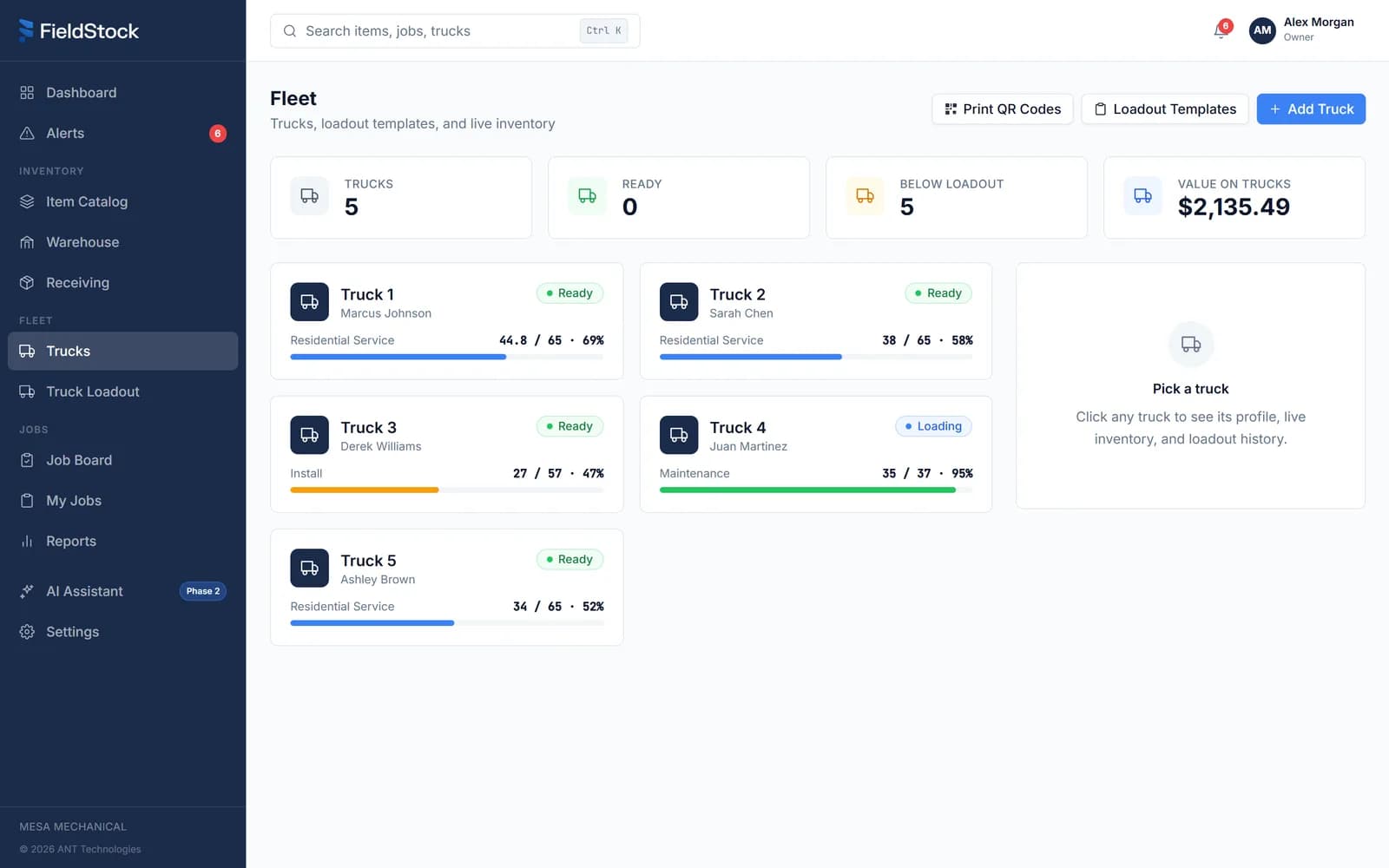
Task: Click the Trucks stat card gray truck icon
Action: click(x=309, y=196)
